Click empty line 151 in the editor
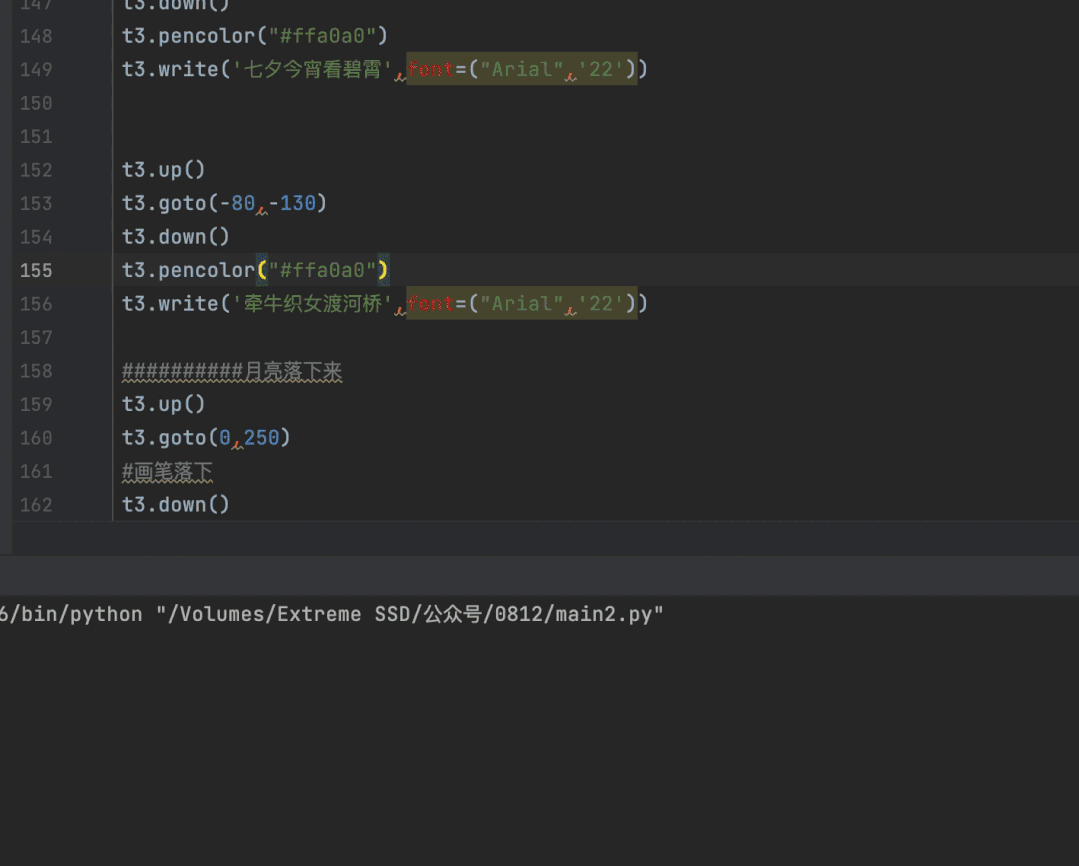Image resolution: width=1079 pixels, height=866 pixels. (595, 136)
